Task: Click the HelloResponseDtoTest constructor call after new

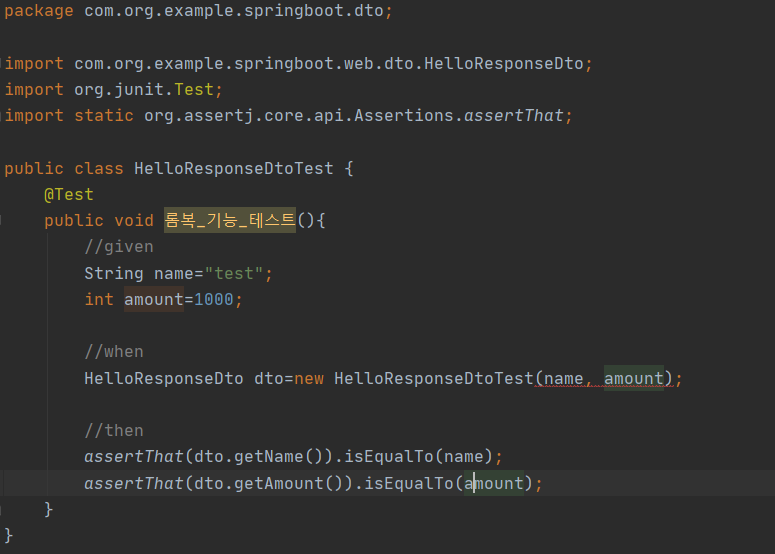Action: tap(434, 379)
